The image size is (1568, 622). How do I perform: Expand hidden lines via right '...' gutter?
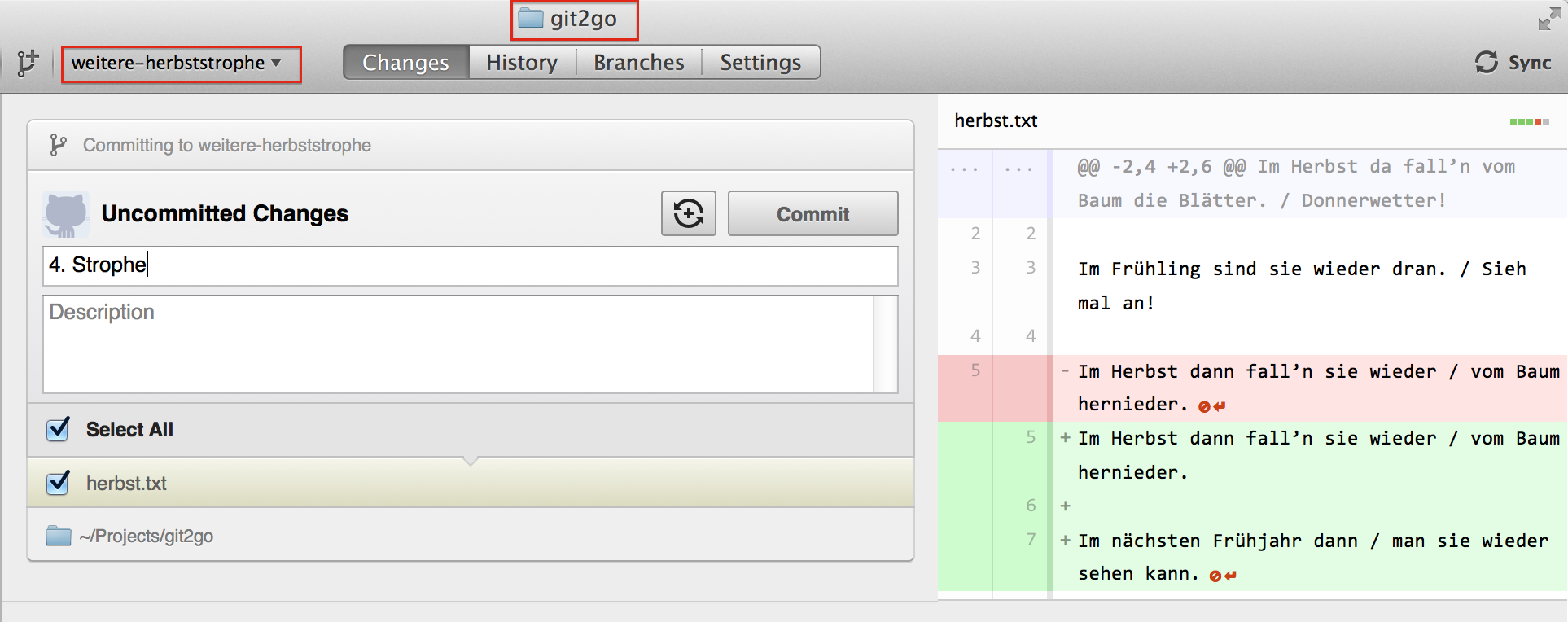point(1019,169)
